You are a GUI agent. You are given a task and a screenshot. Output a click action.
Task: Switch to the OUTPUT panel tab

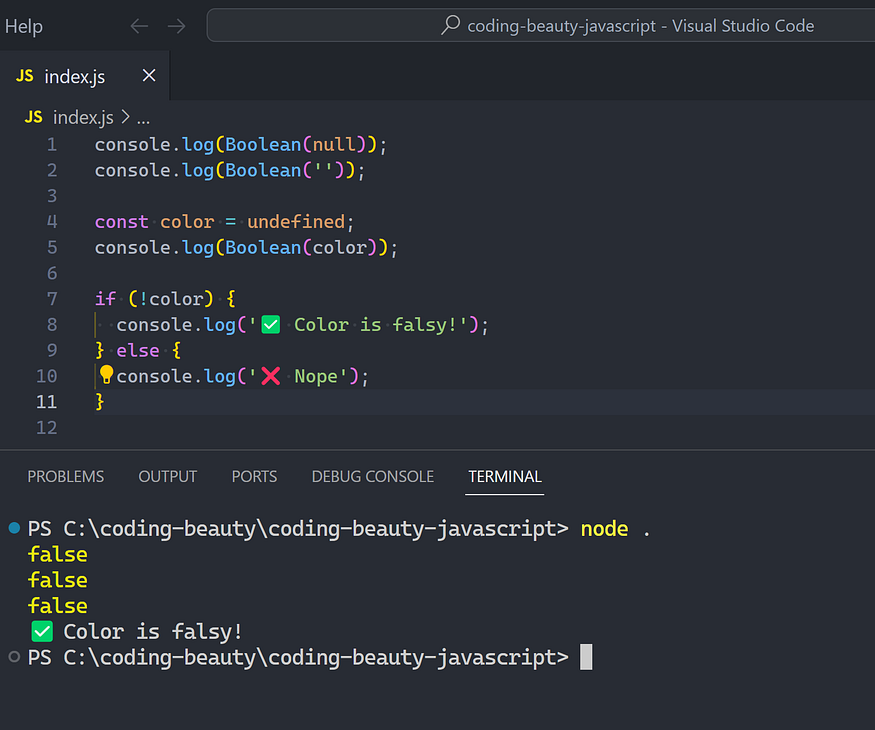click(167, 477)
